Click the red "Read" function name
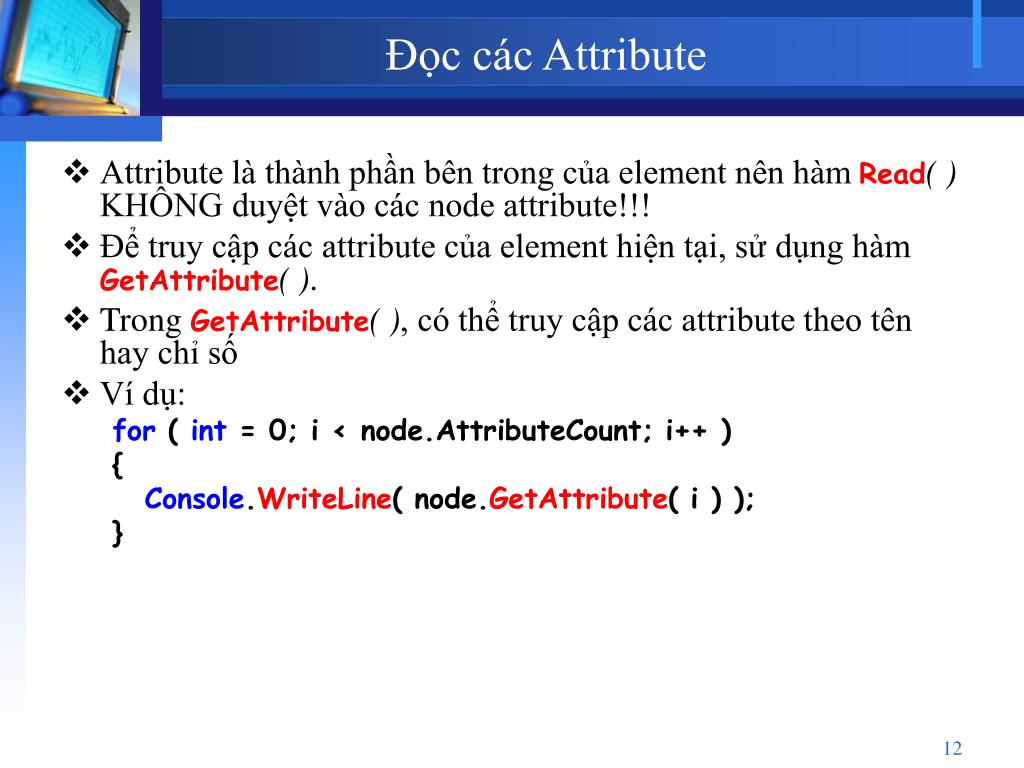 [x=891, y=174]
